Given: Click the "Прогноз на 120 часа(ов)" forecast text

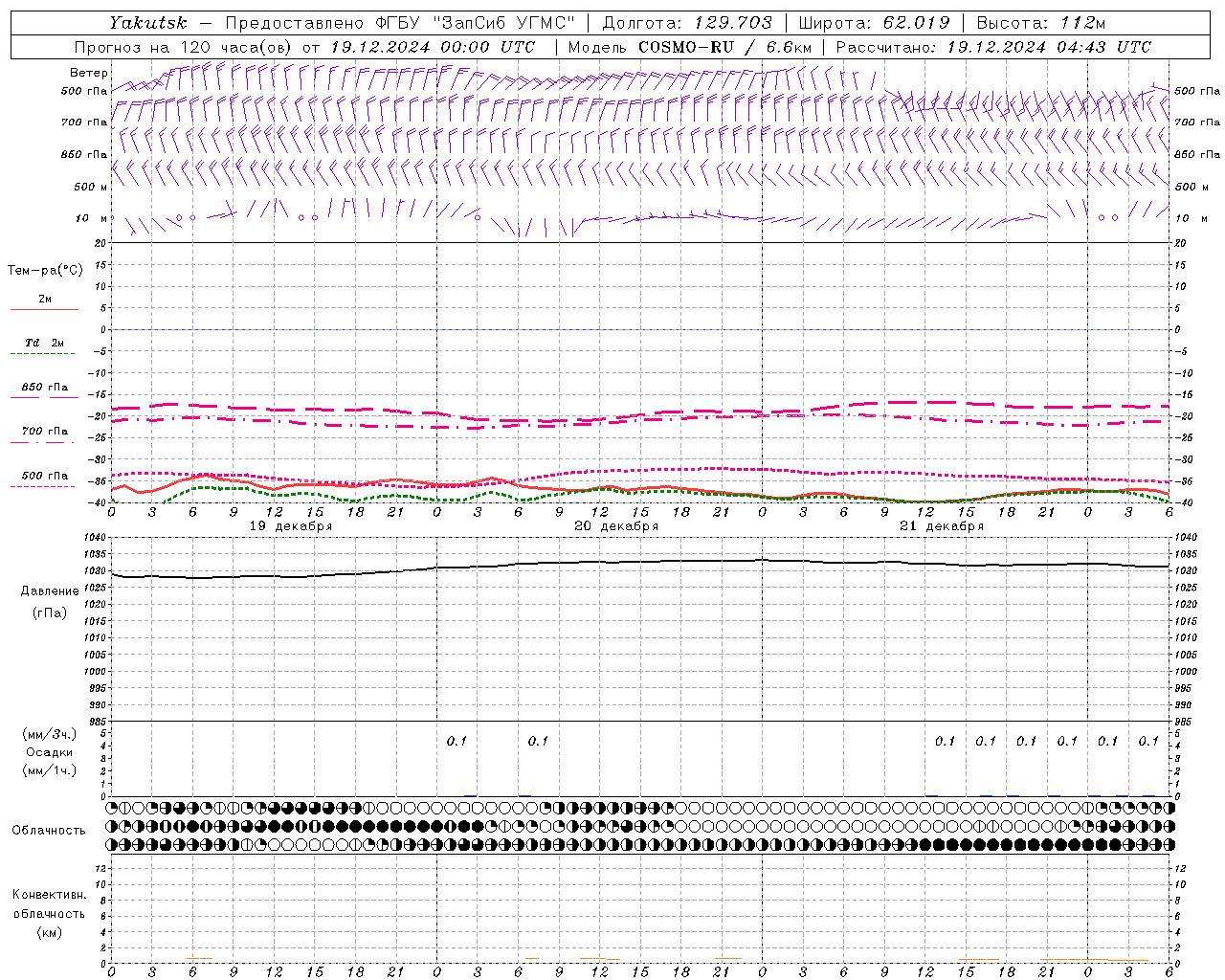Looking at the screenshot, I should pos(185,47).
